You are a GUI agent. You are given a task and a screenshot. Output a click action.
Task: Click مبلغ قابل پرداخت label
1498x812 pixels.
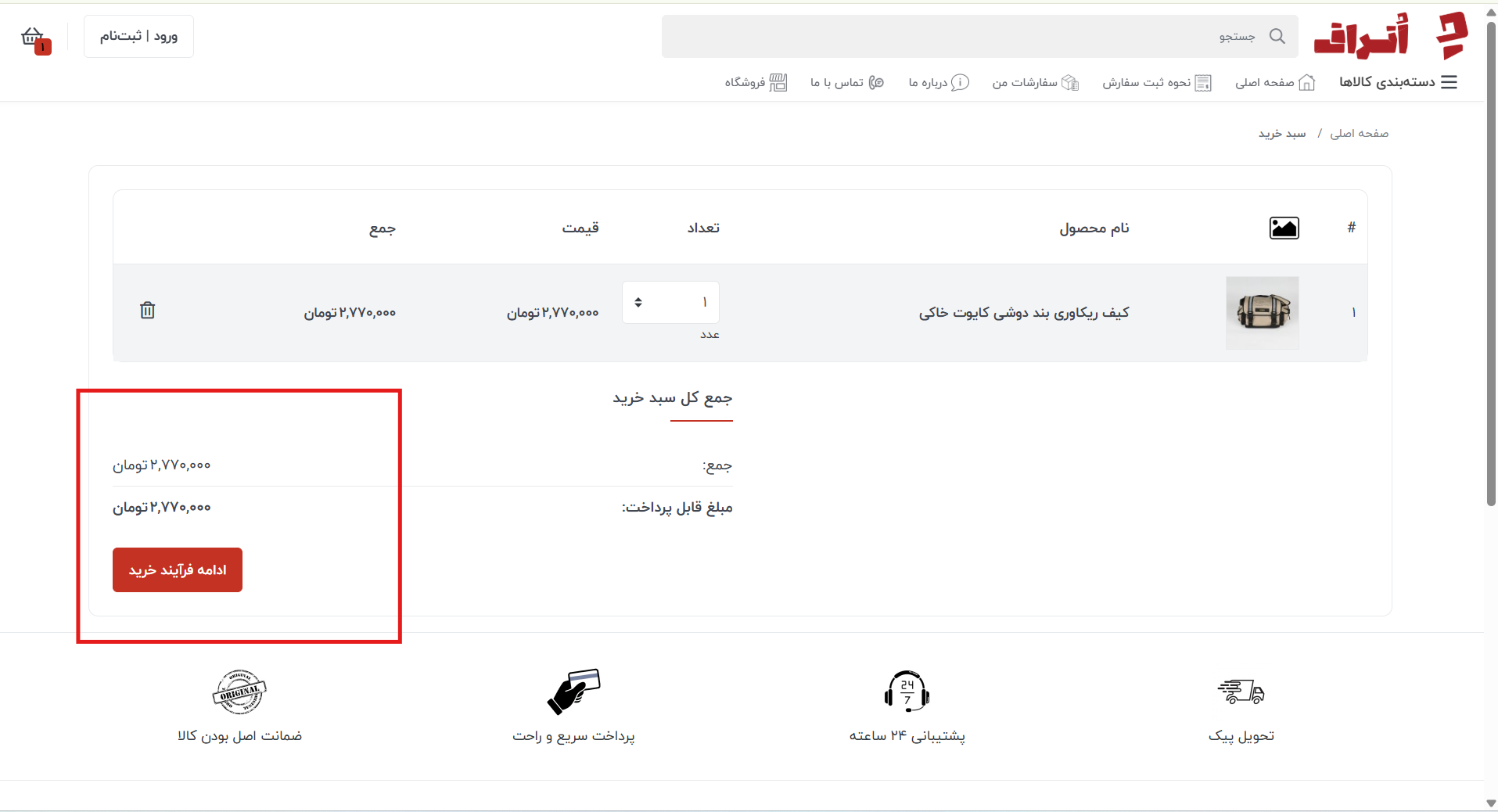click(x=677, y=508)
